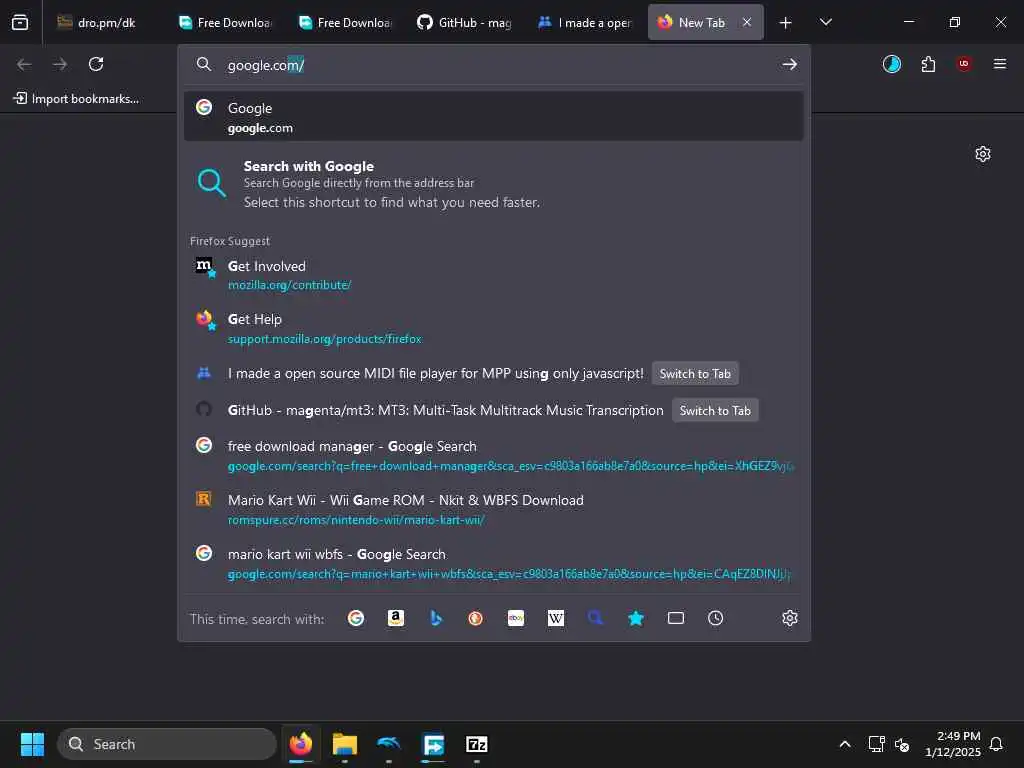
Task: Click Switch to Tab for GitHub magenta/mt3
Action: pos(715,410)
